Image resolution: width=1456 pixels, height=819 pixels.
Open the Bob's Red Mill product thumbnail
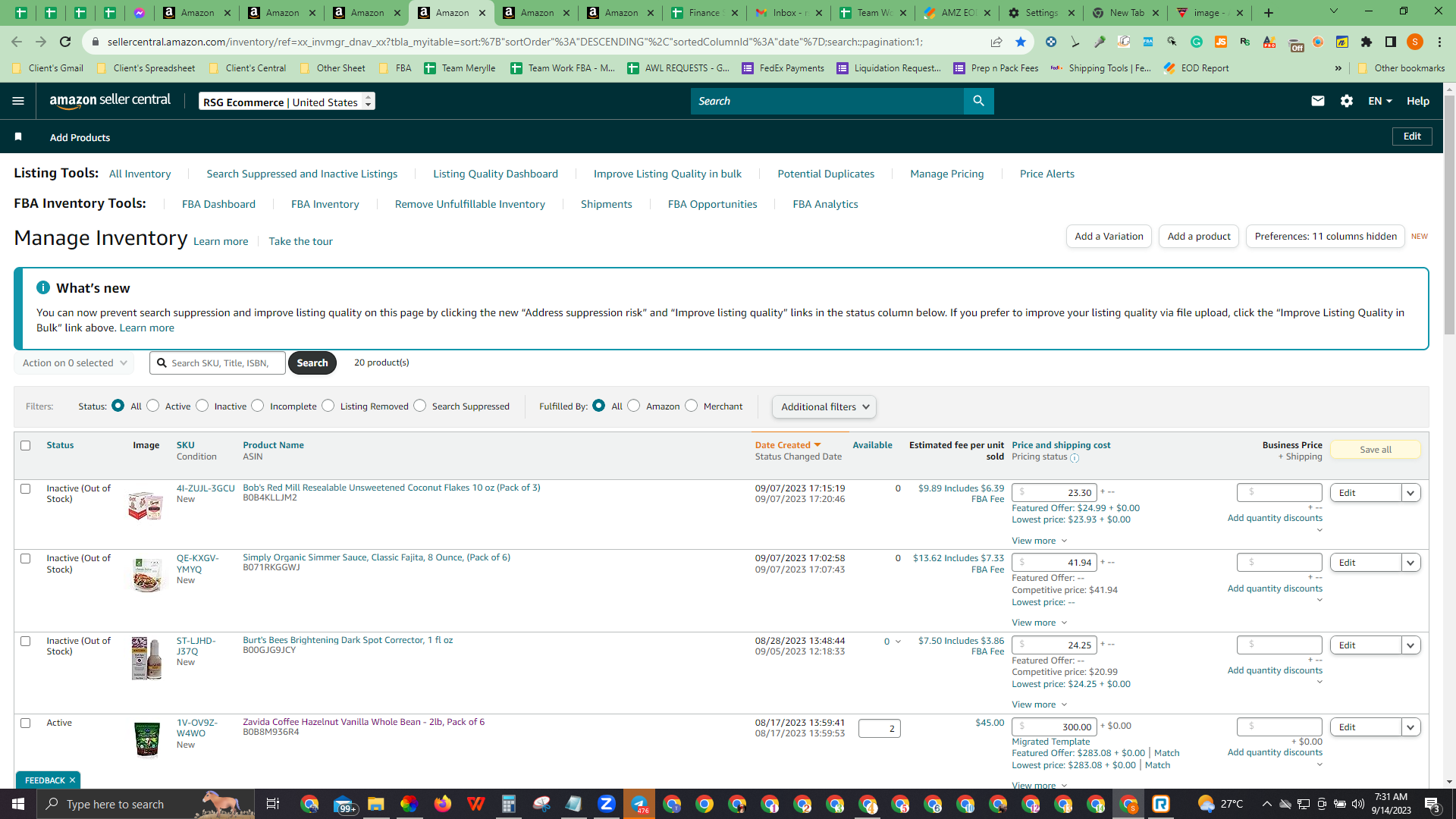pyautogui.click(x=146, y=506)
